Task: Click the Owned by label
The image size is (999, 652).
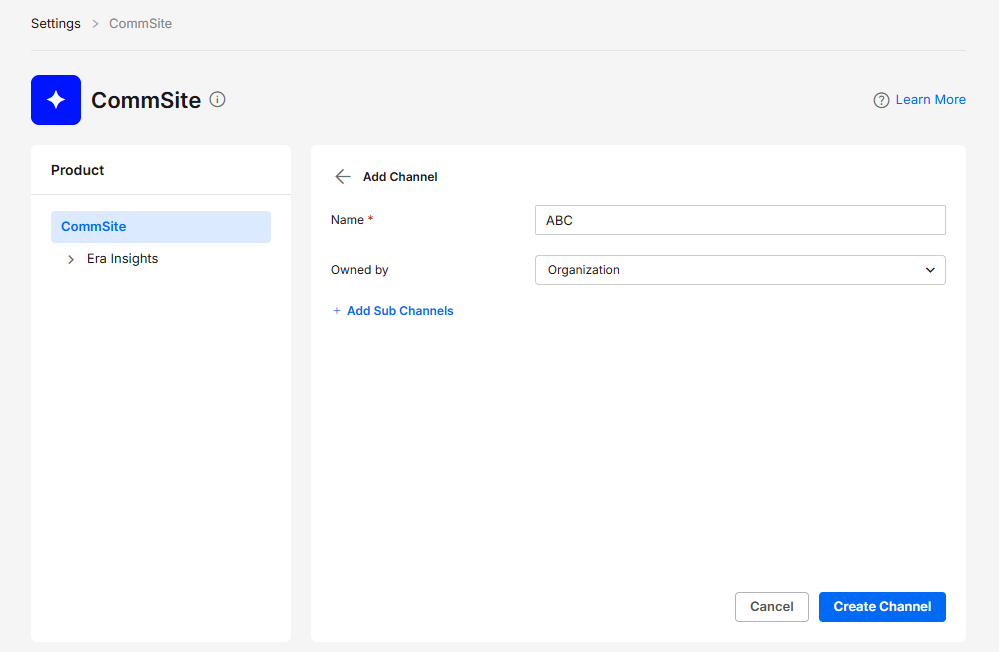Action: (x=359, y=270)
